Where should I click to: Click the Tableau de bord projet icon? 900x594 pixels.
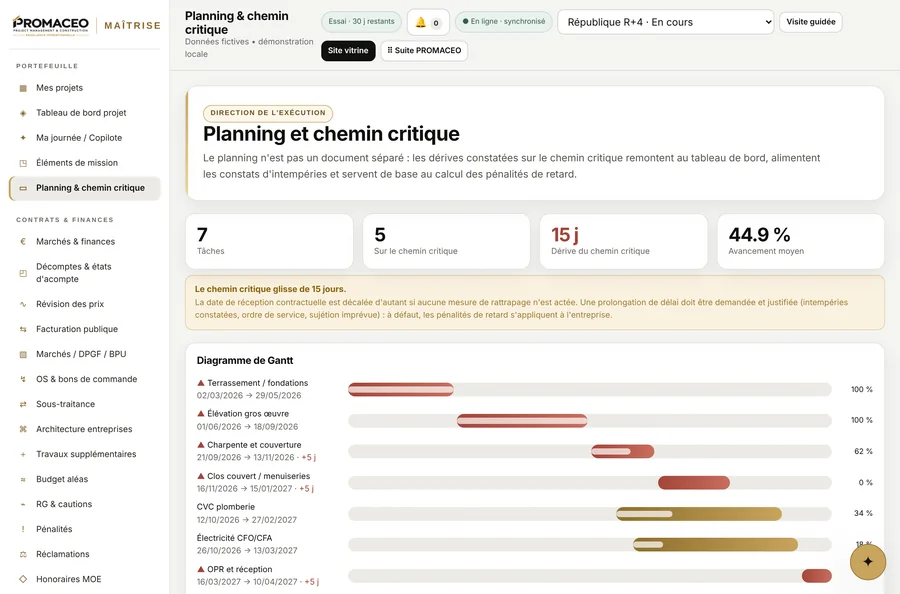pos(23,113)
